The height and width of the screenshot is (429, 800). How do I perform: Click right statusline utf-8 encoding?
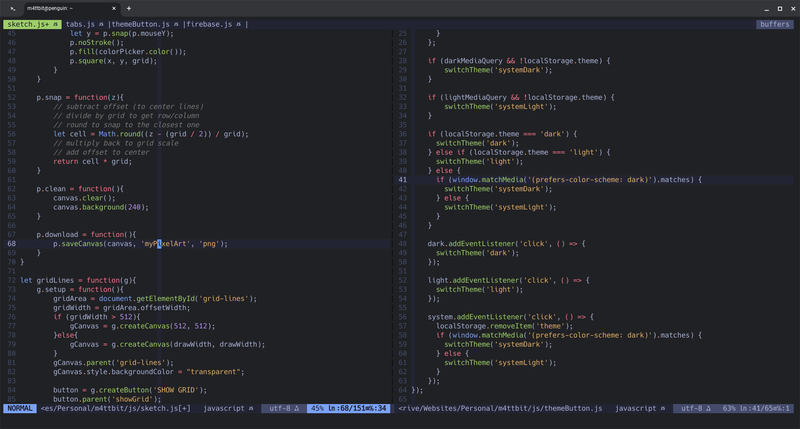(x=691, y=408)
